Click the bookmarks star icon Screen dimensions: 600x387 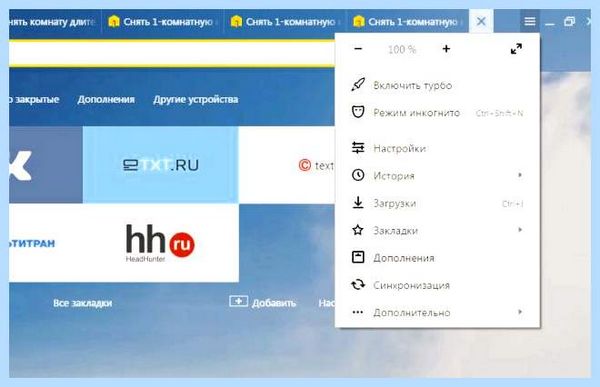358,230
